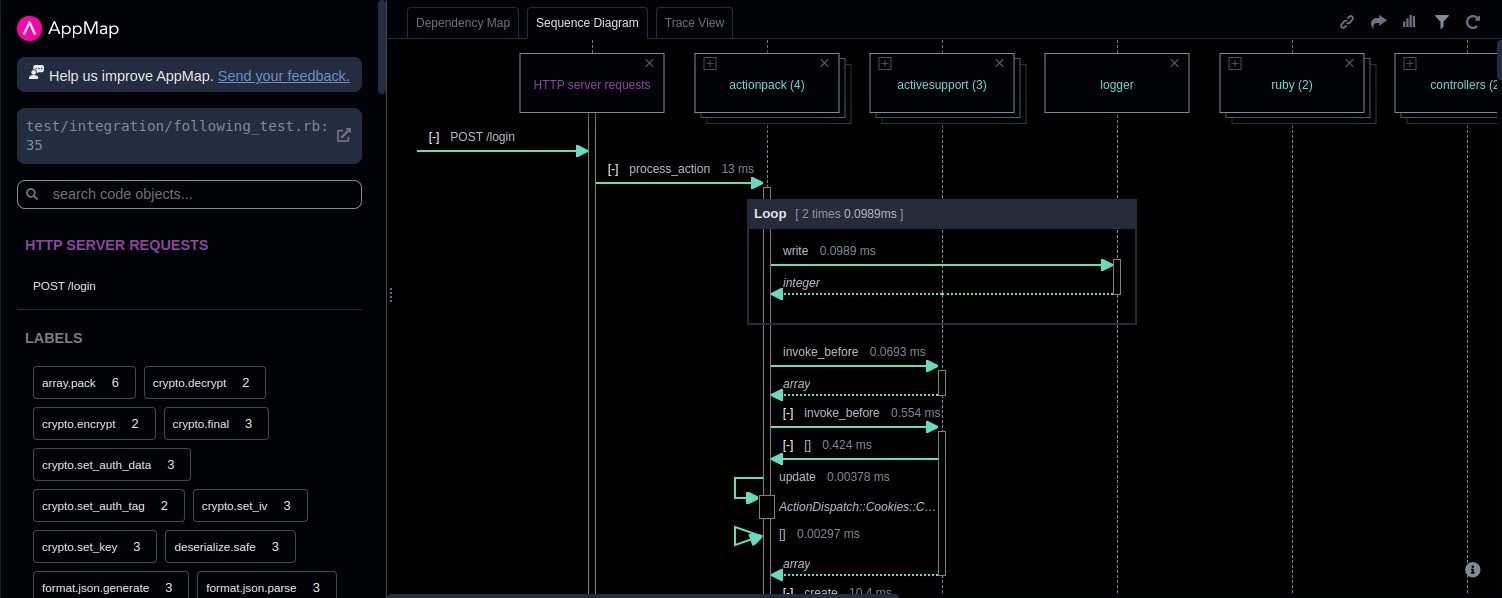
Task: Open the stats bar chart icon
Action: pos(1409,22)
